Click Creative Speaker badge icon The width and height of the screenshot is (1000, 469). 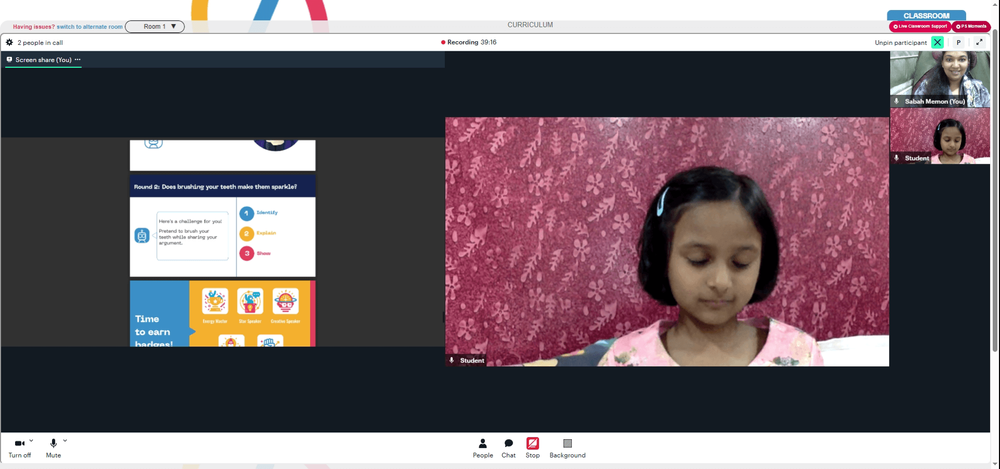285,301
